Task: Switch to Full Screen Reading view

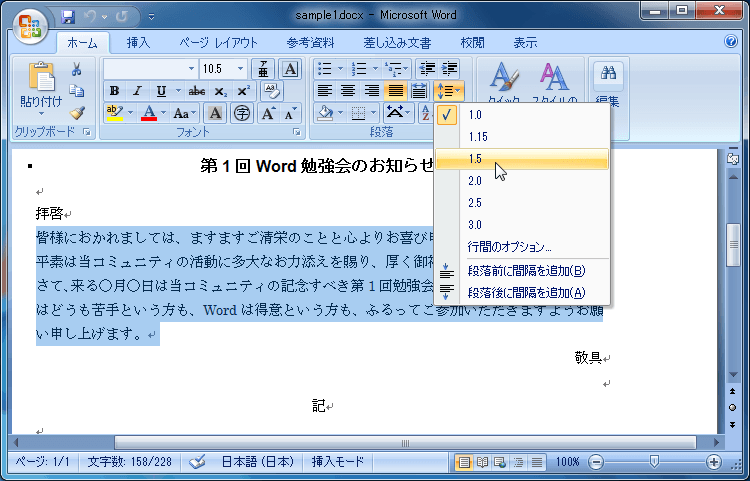Action: (x=482, y=462)
